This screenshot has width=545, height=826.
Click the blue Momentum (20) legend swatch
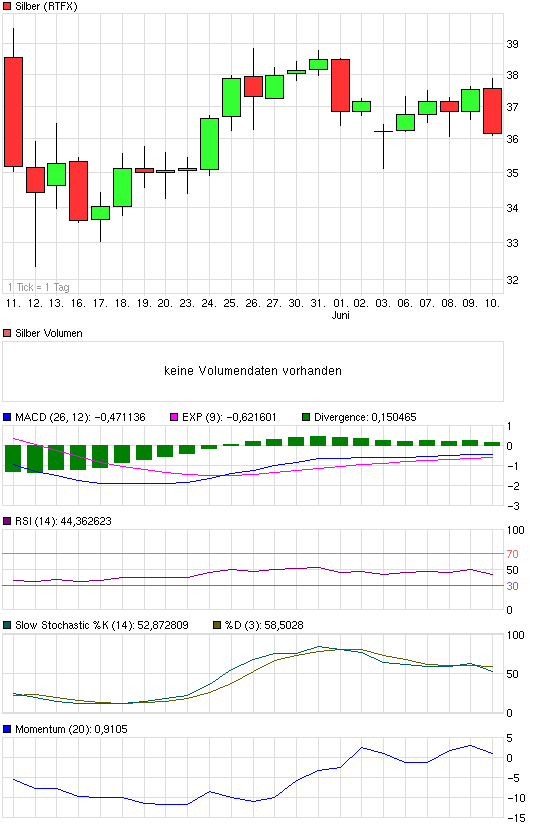7,729
